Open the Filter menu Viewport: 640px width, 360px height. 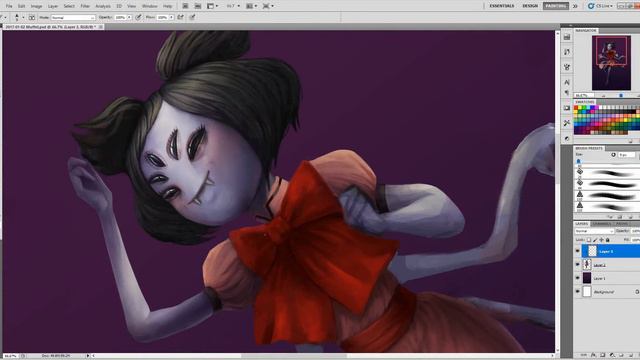click(85, 6)
